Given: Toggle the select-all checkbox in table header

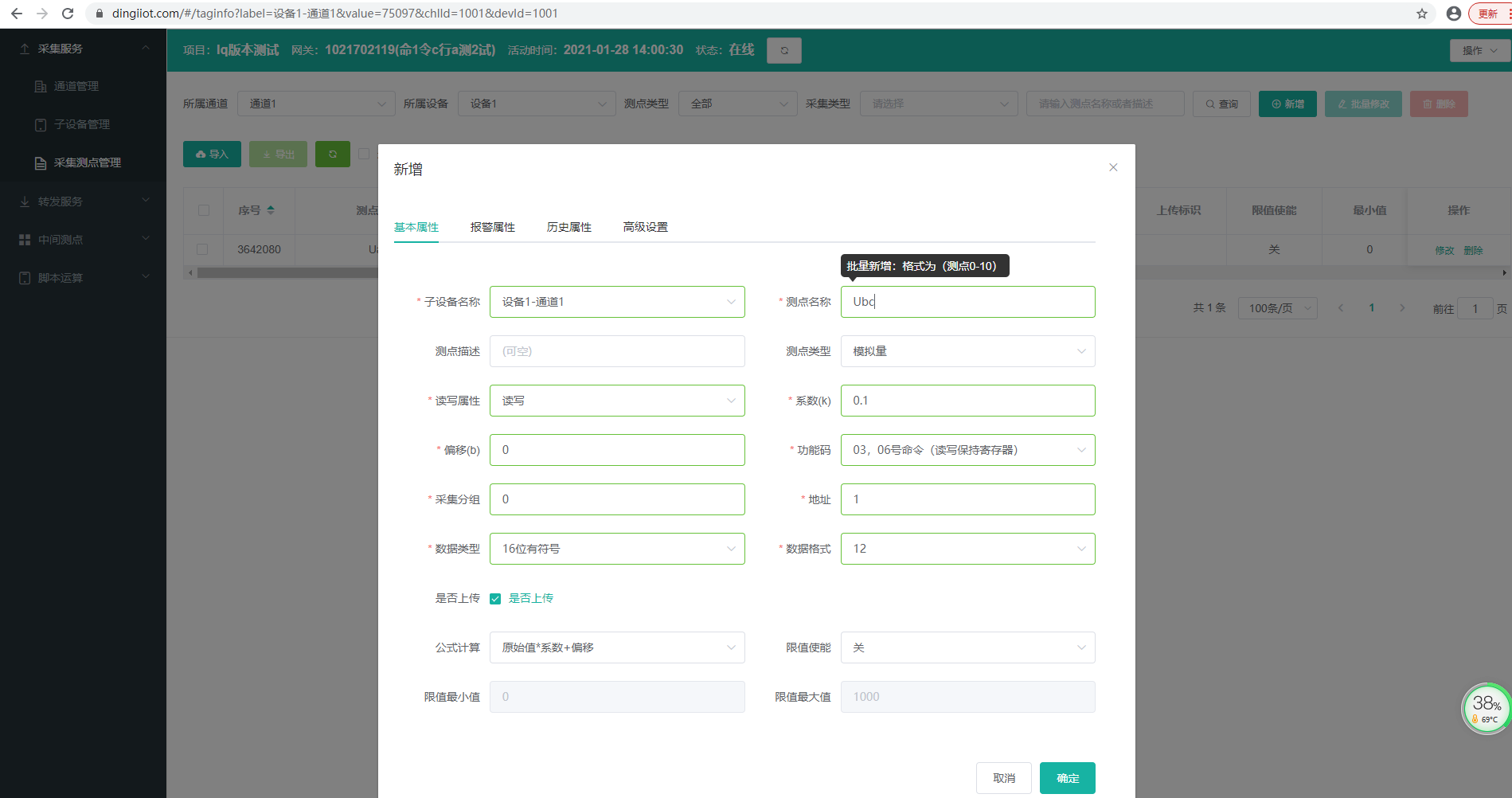Looking at the screenshot, I should click(x=204, y=210).
